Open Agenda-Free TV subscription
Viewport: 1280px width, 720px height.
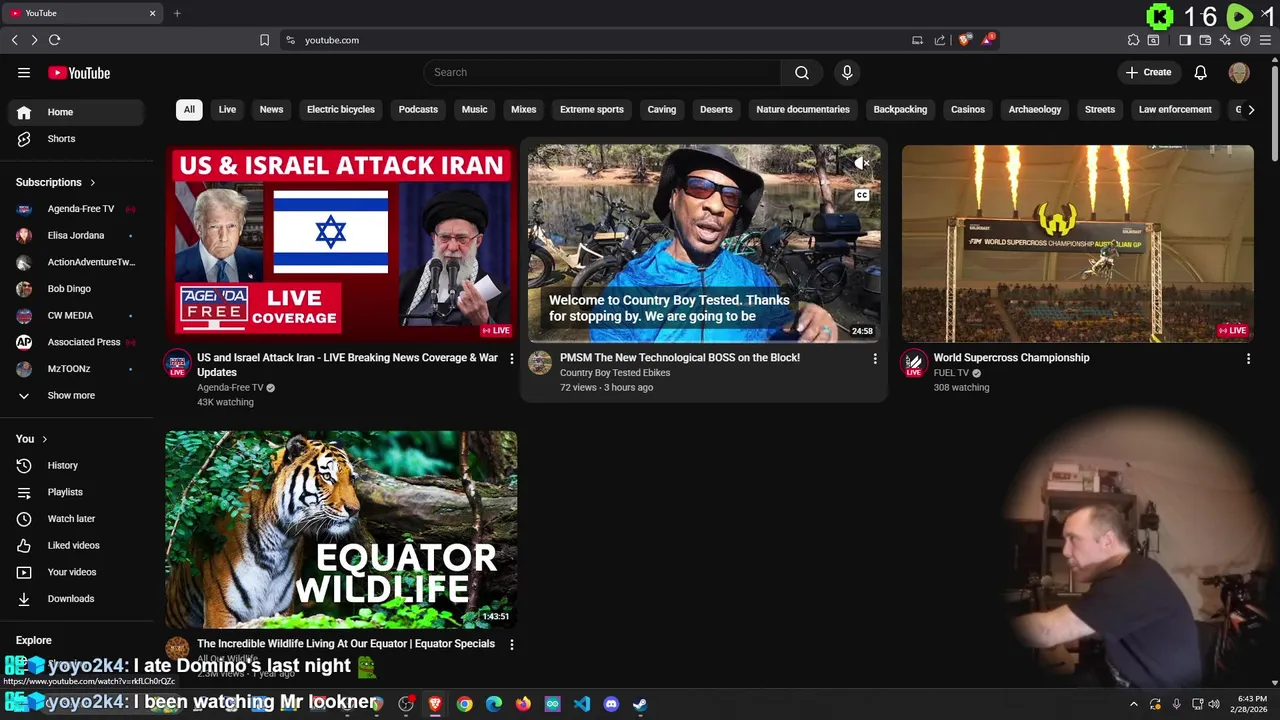(x=76, y=209)
